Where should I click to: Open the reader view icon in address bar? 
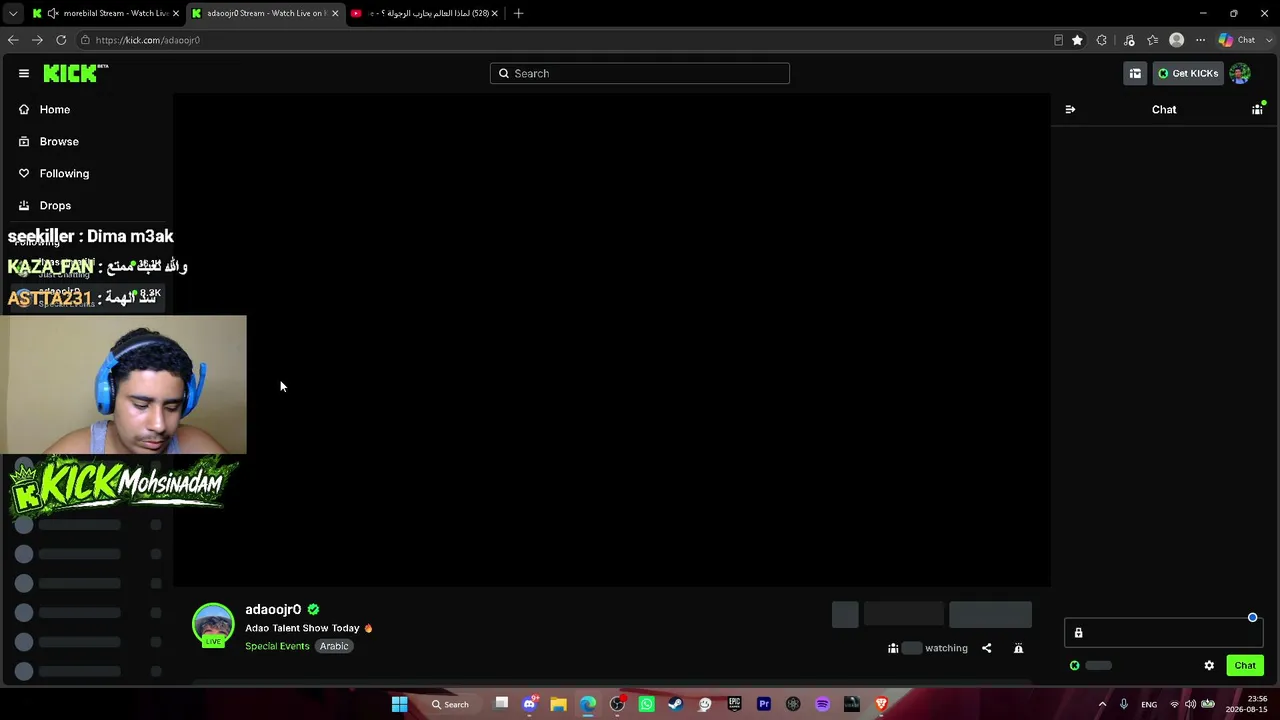[x=1058, y=40]
